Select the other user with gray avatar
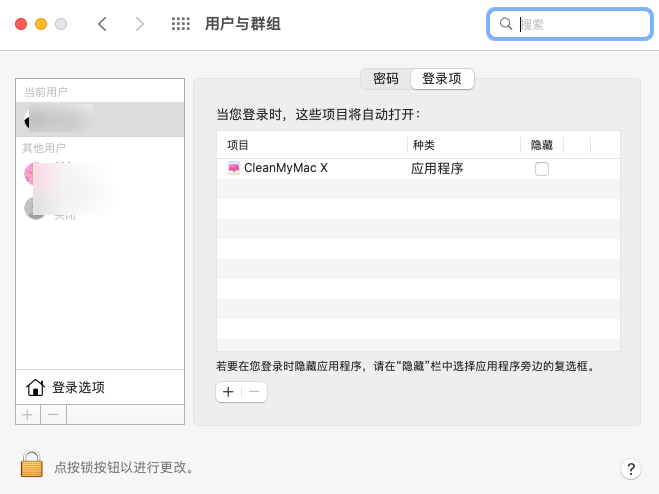659x494 pixels. point(100,208)
